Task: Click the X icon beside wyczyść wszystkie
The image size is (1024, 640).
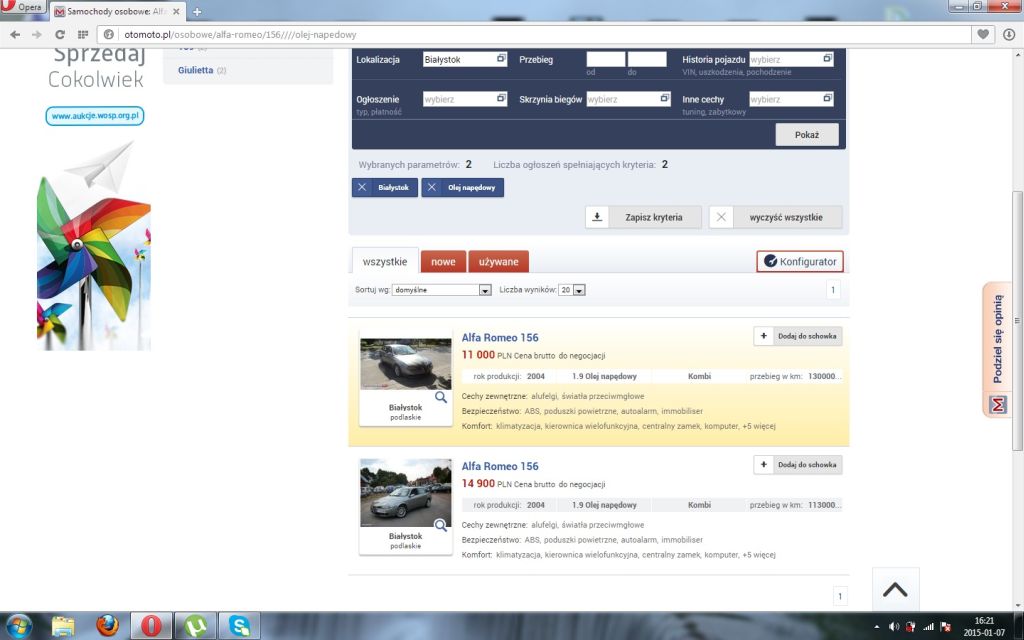Action: [x=721, y=217]
